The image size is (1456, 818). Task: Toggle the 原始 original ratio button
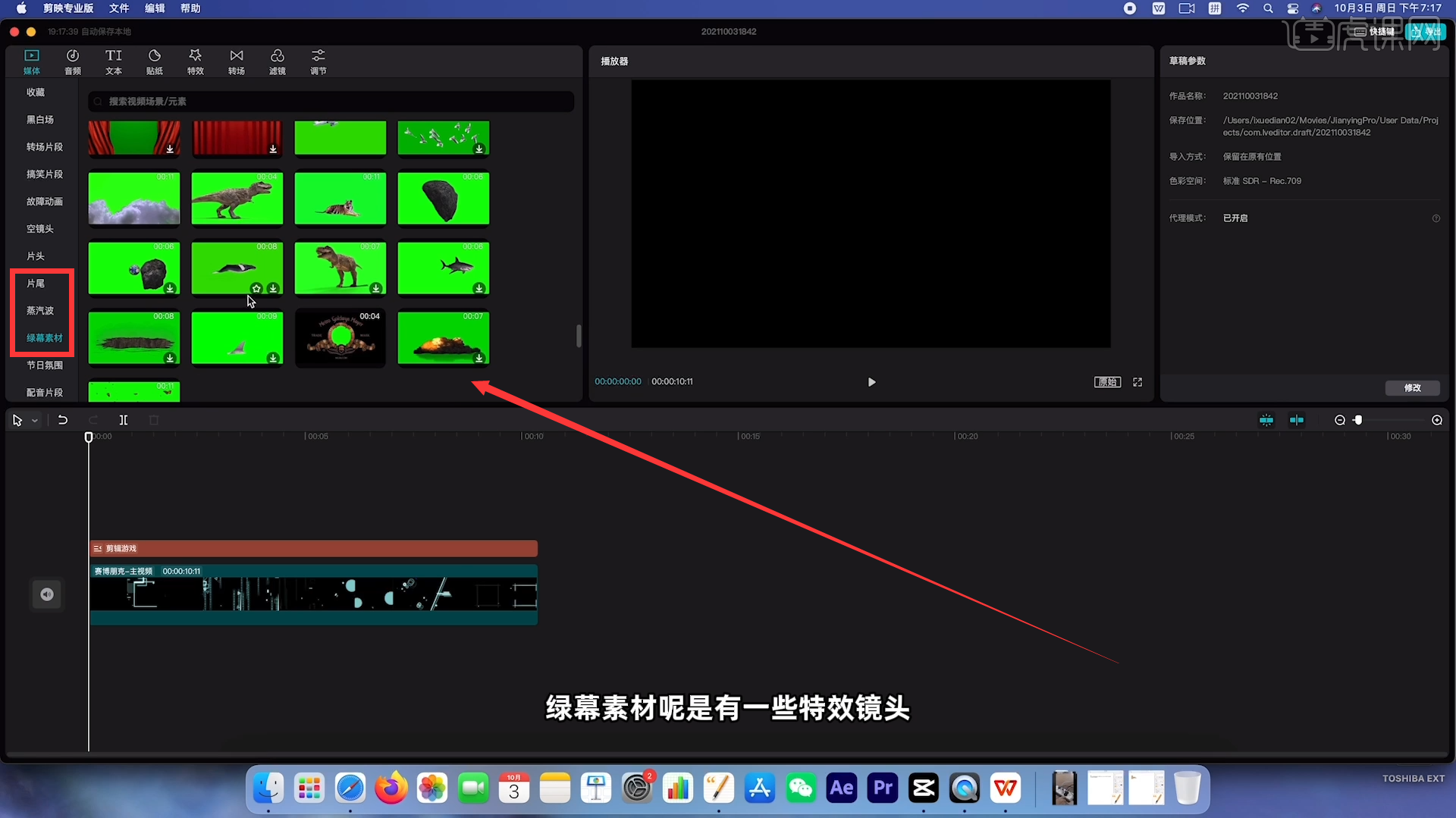(x=1107, y=382)
